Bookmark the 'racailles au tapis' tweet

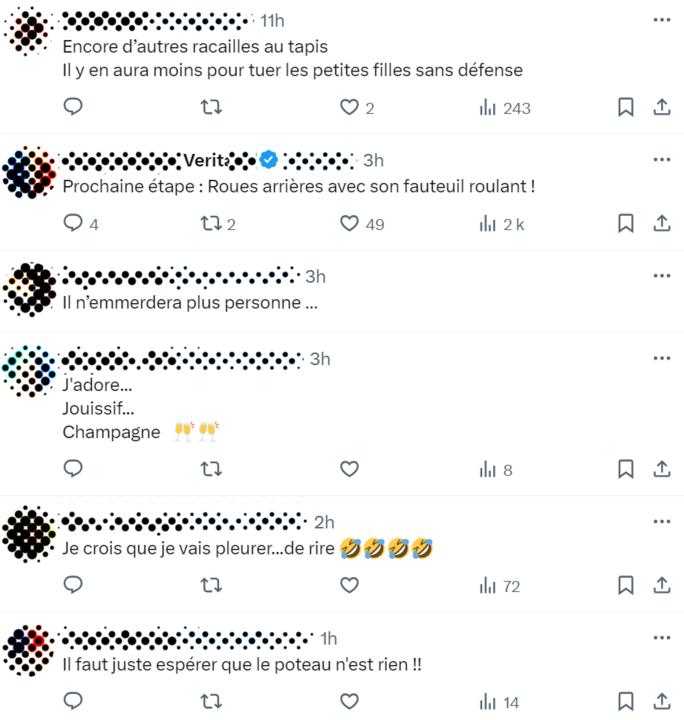point(626,107)
